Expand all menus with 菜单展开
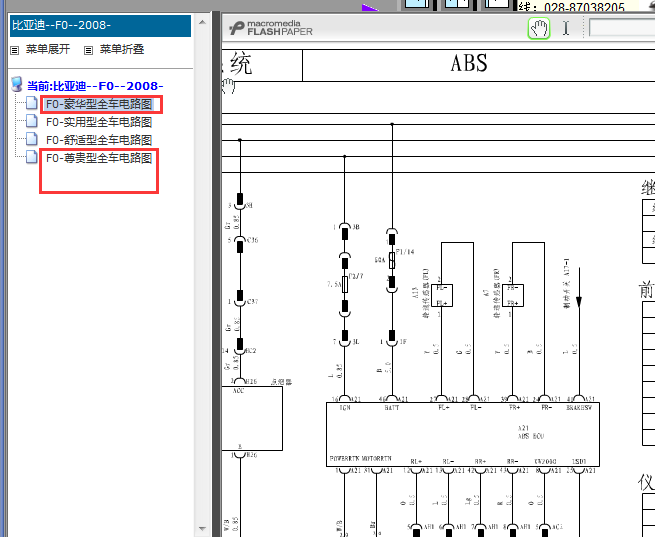This screenshot has height=537, width=655. [x=48, y=49]
